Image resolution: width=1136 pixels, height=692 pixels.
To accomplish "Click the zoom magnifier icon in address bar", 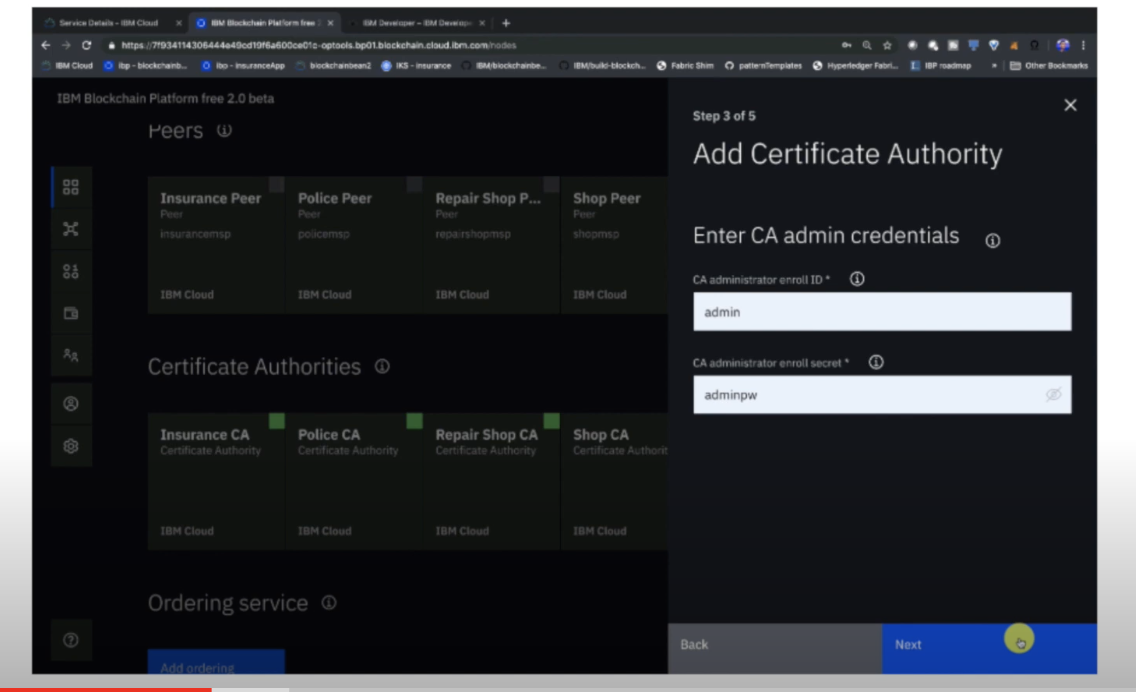I will 866,45.
